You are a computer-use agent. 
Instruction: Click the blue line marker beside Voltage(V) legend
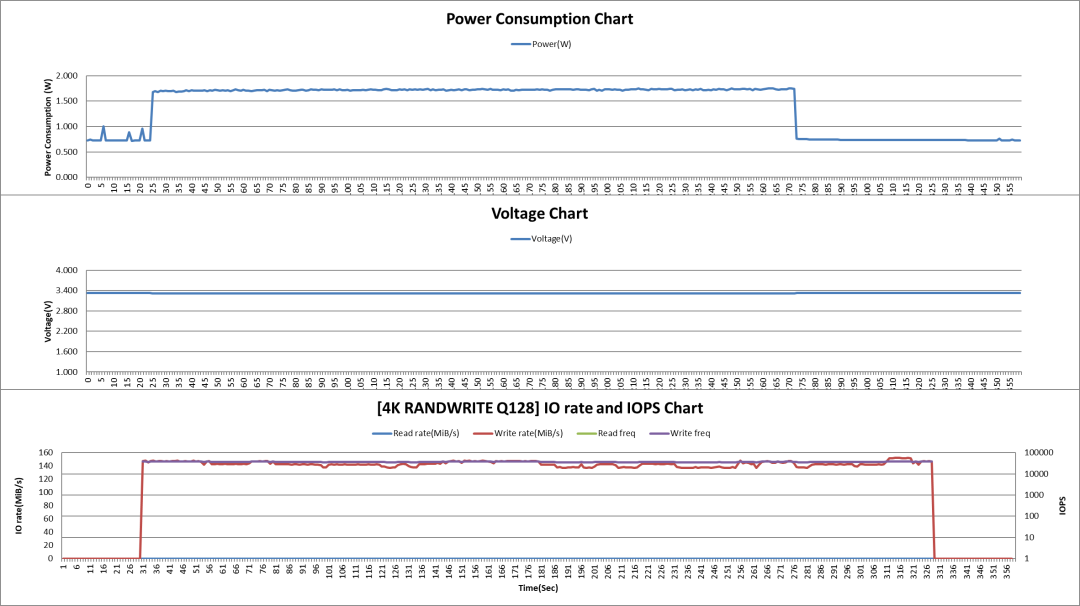pos(520,239)
